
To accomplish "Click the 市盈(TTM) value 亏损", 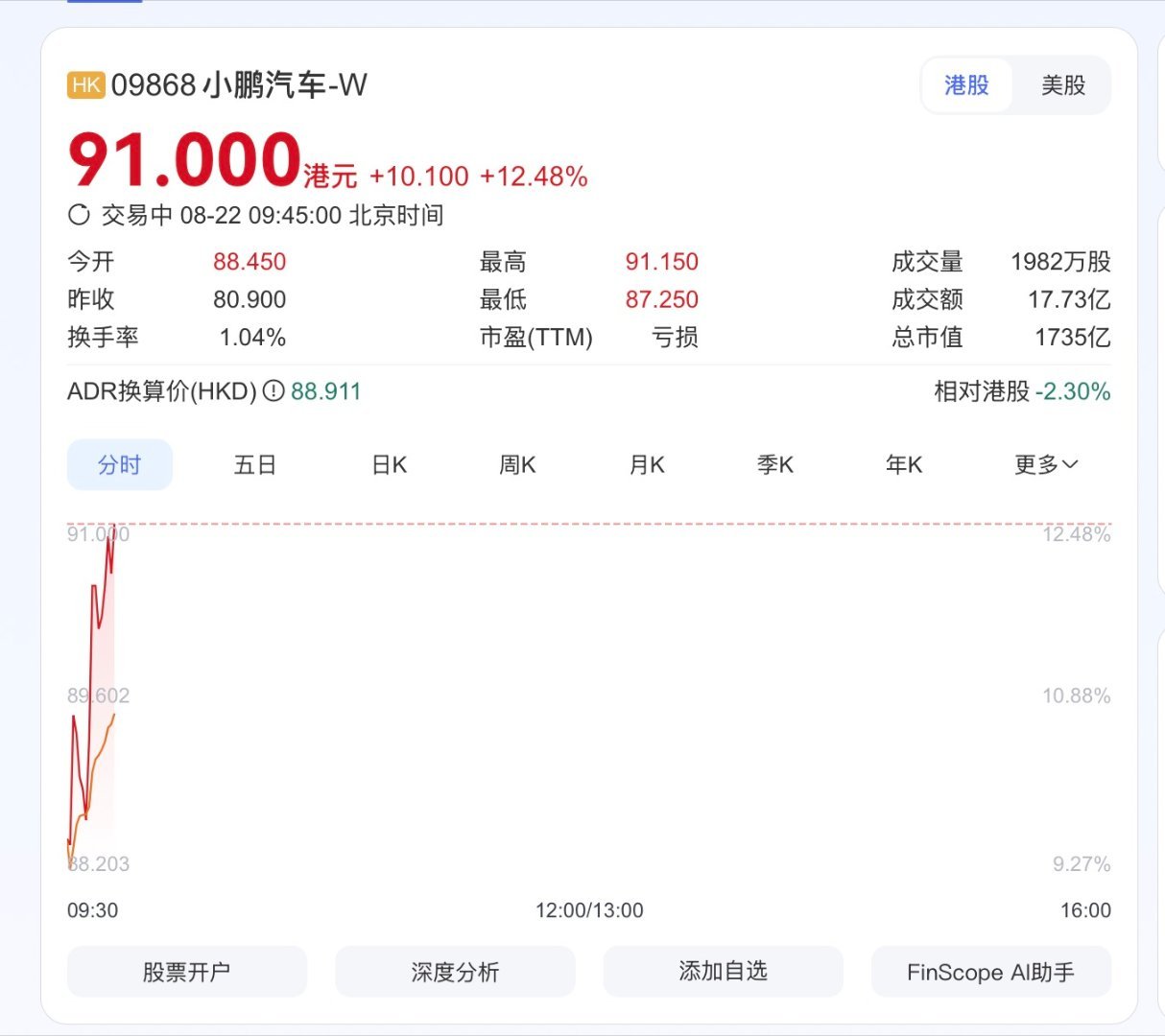I will pos(676,338).
